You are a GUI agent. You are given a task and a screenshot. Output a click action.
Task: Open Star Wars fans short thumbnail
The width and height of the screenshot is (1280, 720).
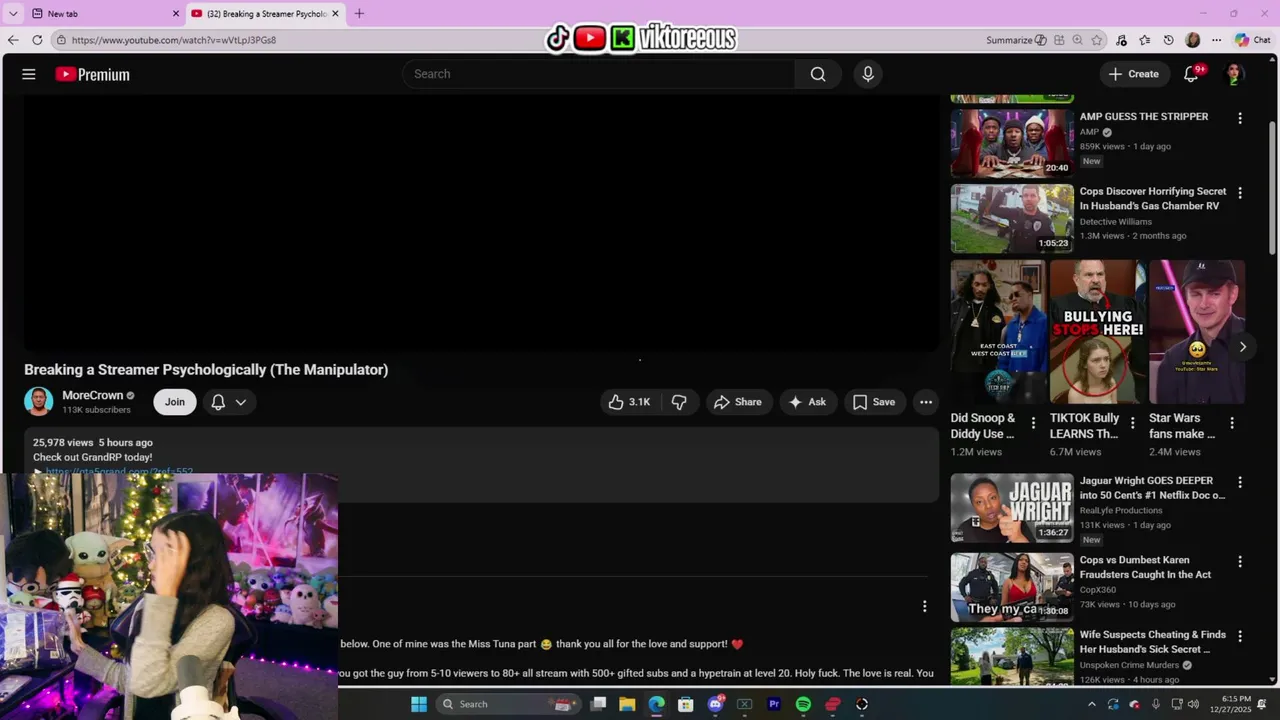(1197, 332)
